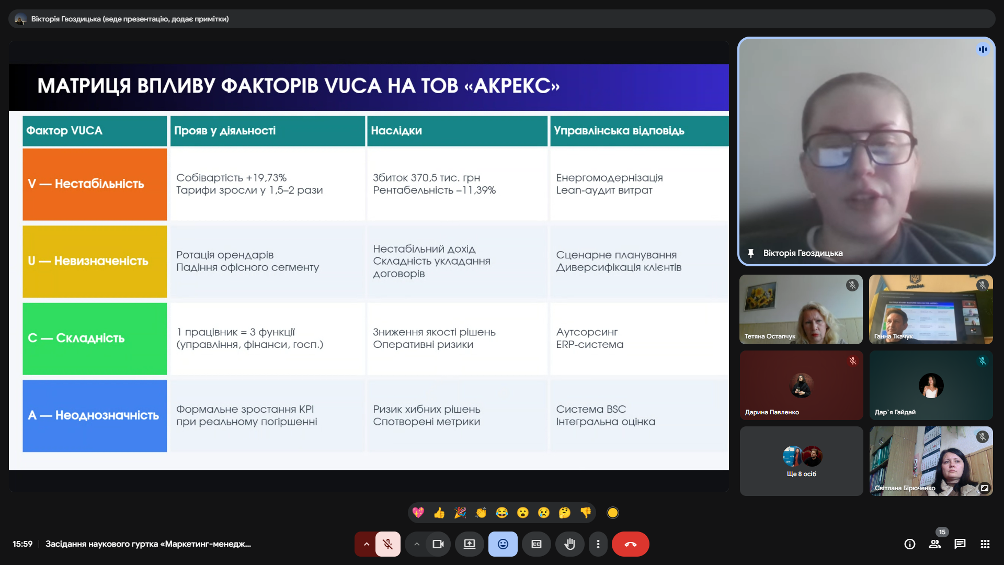The width and height of the screenshot is (1004, 566).
Task: Open the chat with everyone panel
Action: [x=960, y=544]
